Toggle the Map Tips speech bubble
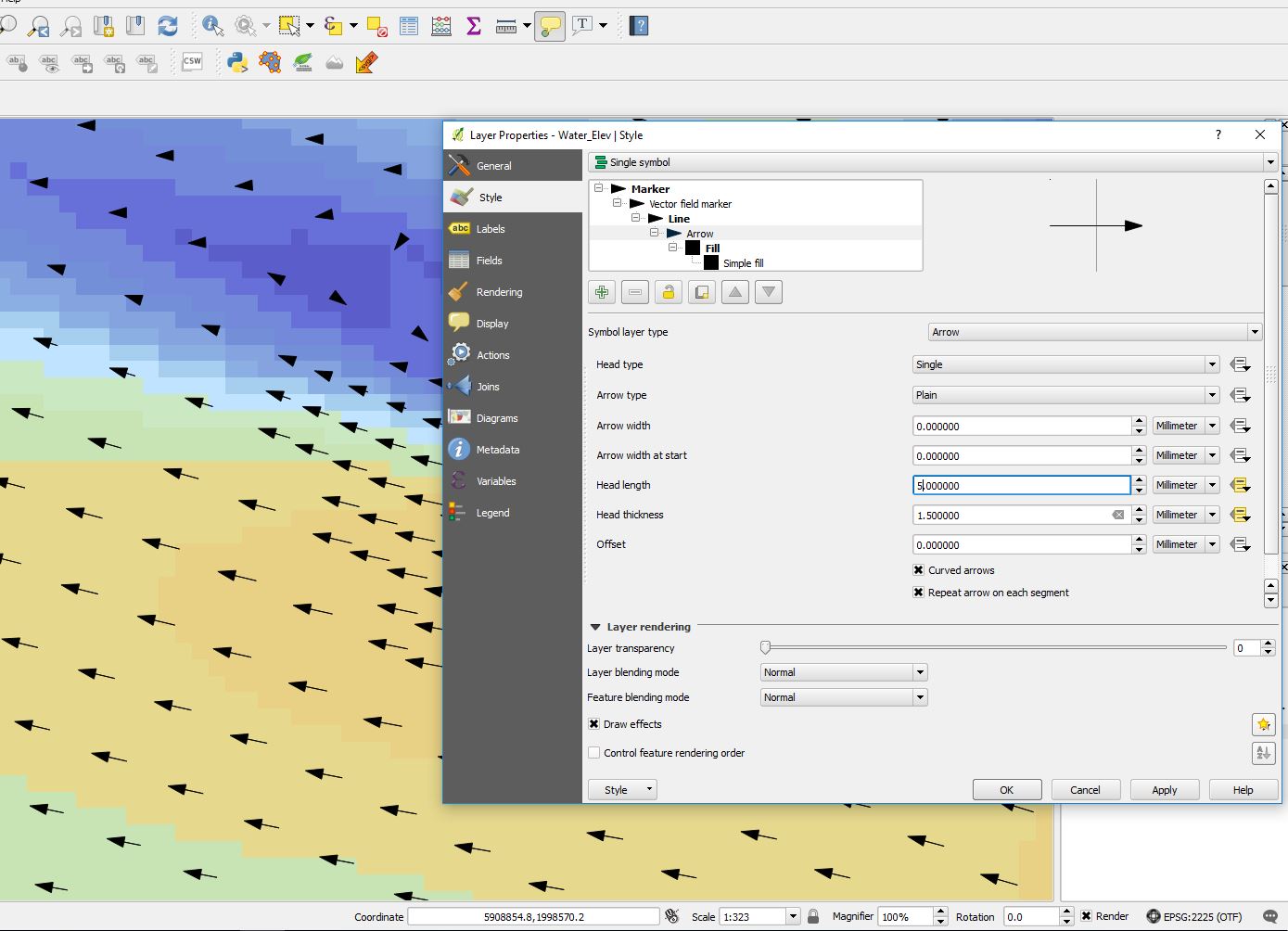This screenshot has height=931, width=1288. tap(550, 26)
